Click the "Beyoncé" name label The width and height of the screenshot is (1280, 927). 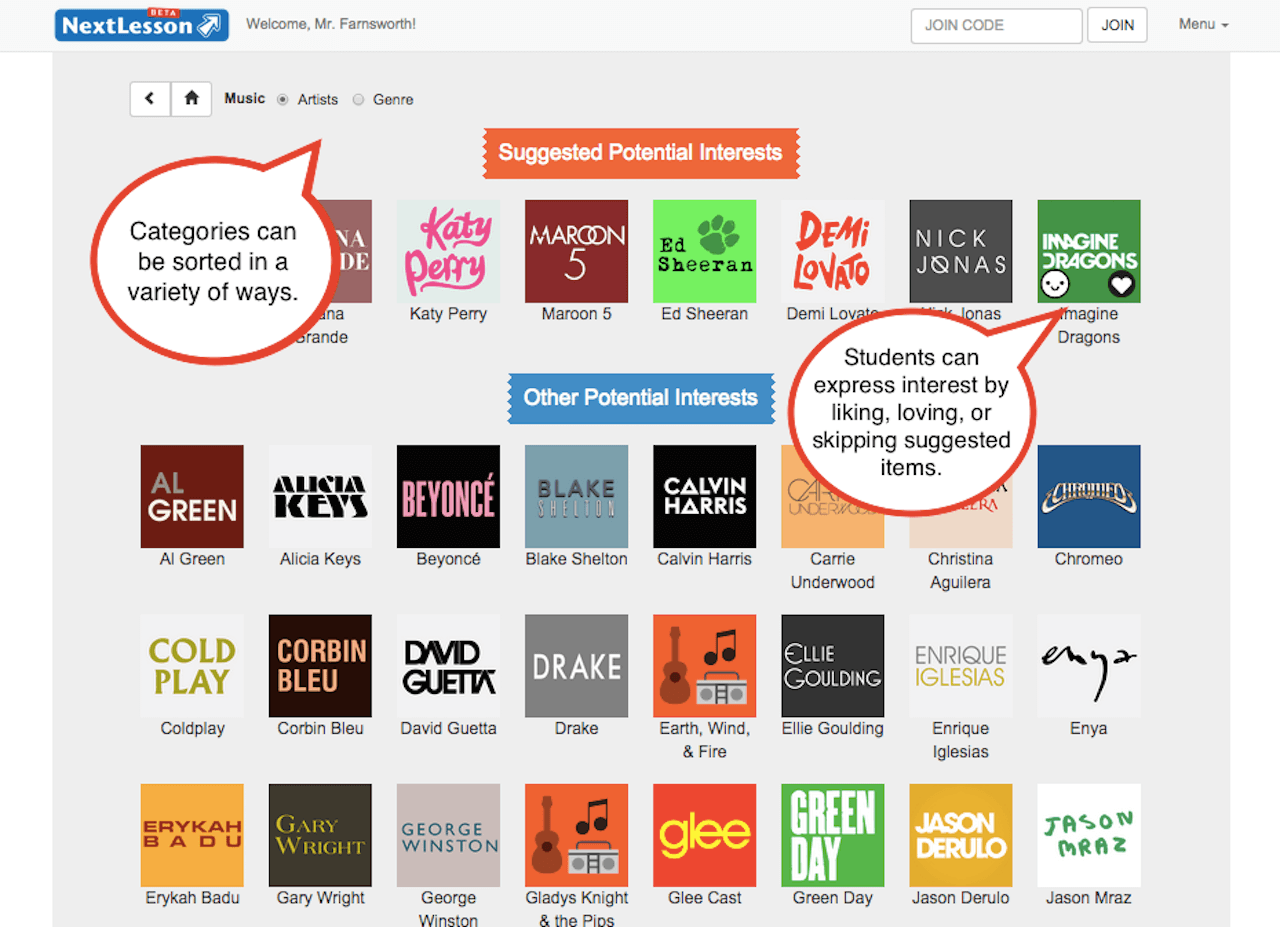pyautogui.click(x=448, y=559)
